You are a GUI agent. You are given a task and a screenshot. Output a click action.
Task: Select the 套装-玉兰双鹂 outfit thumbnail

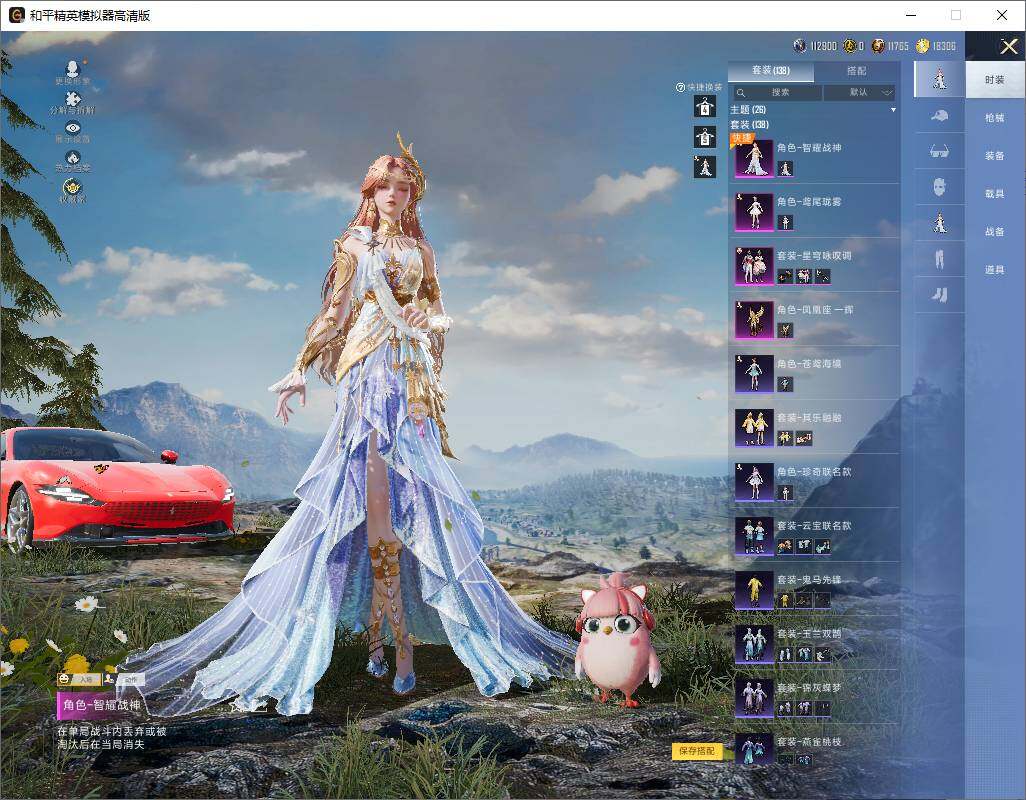point(754,644)
